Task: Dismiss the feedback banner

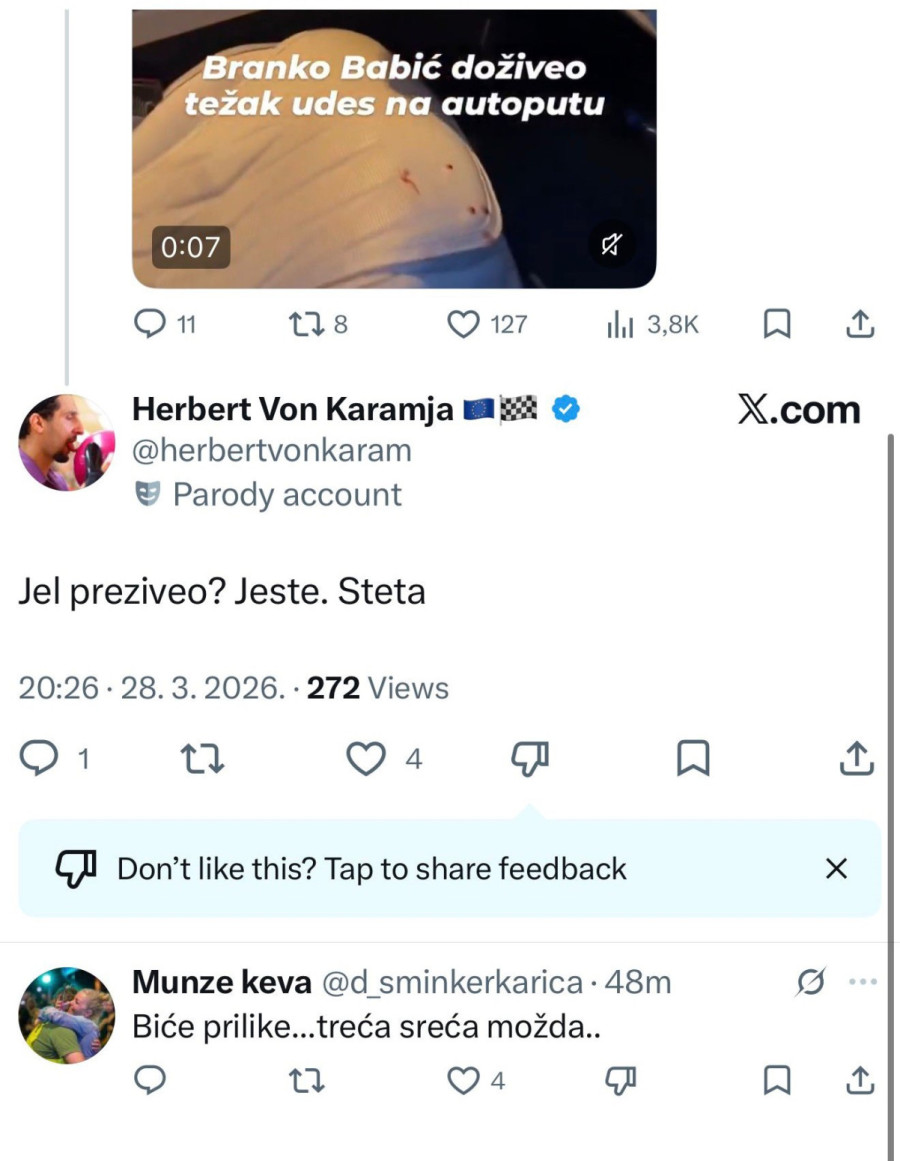Action: click(836, 868)
